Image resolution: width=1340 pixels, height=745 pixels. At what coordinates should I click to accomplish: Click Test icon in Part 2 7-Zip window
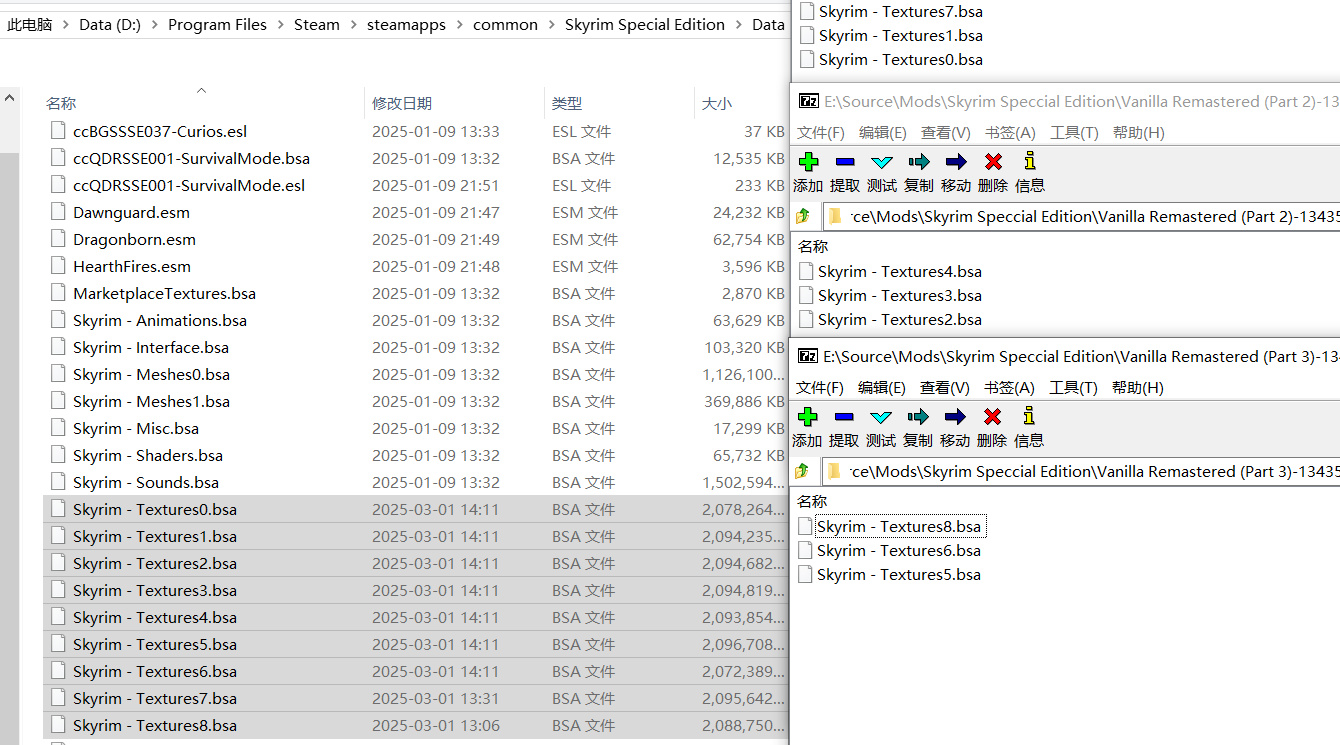881,162
